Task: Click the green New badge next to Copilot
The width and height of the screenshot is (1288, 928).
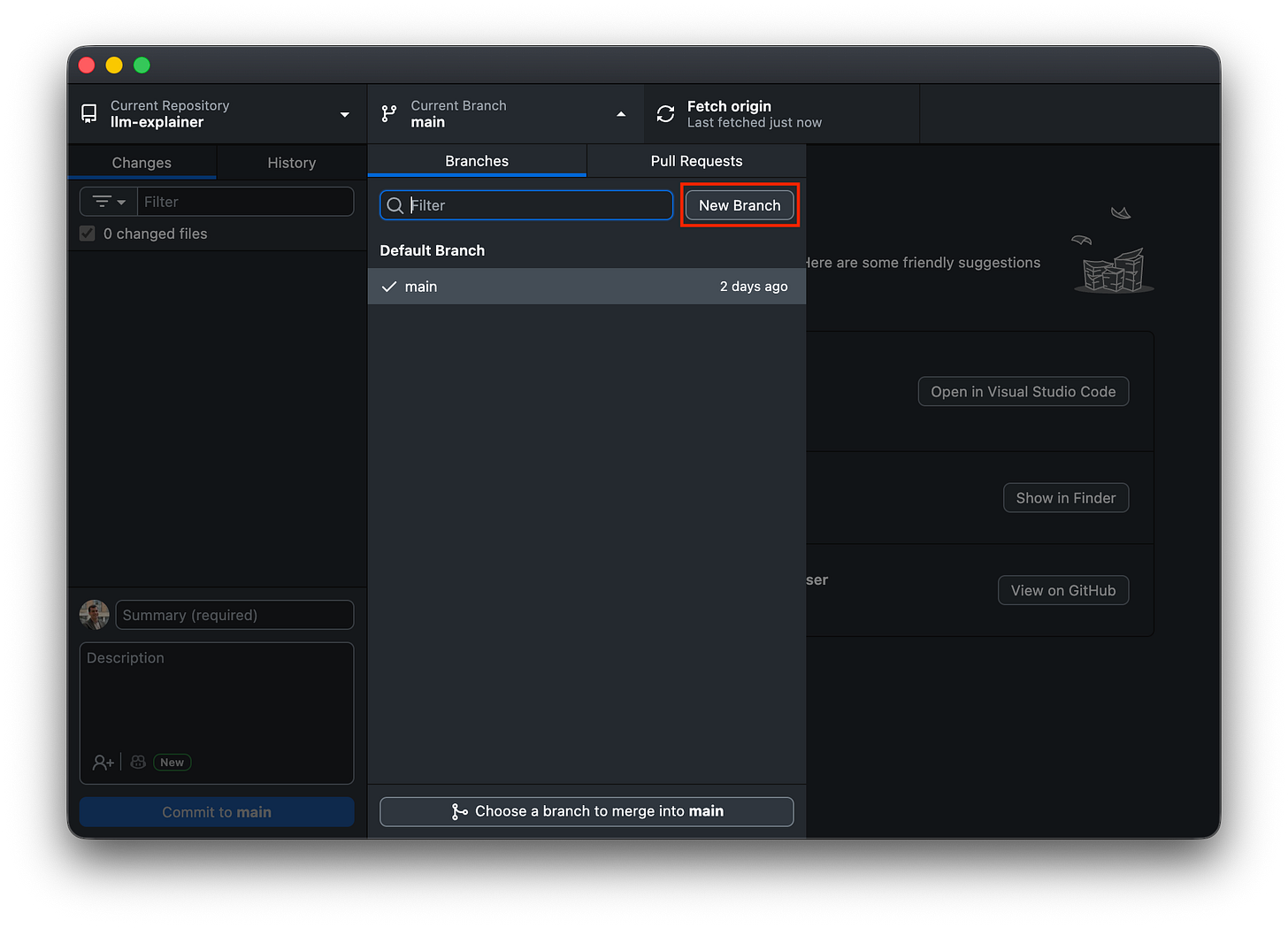Action: 172,762
